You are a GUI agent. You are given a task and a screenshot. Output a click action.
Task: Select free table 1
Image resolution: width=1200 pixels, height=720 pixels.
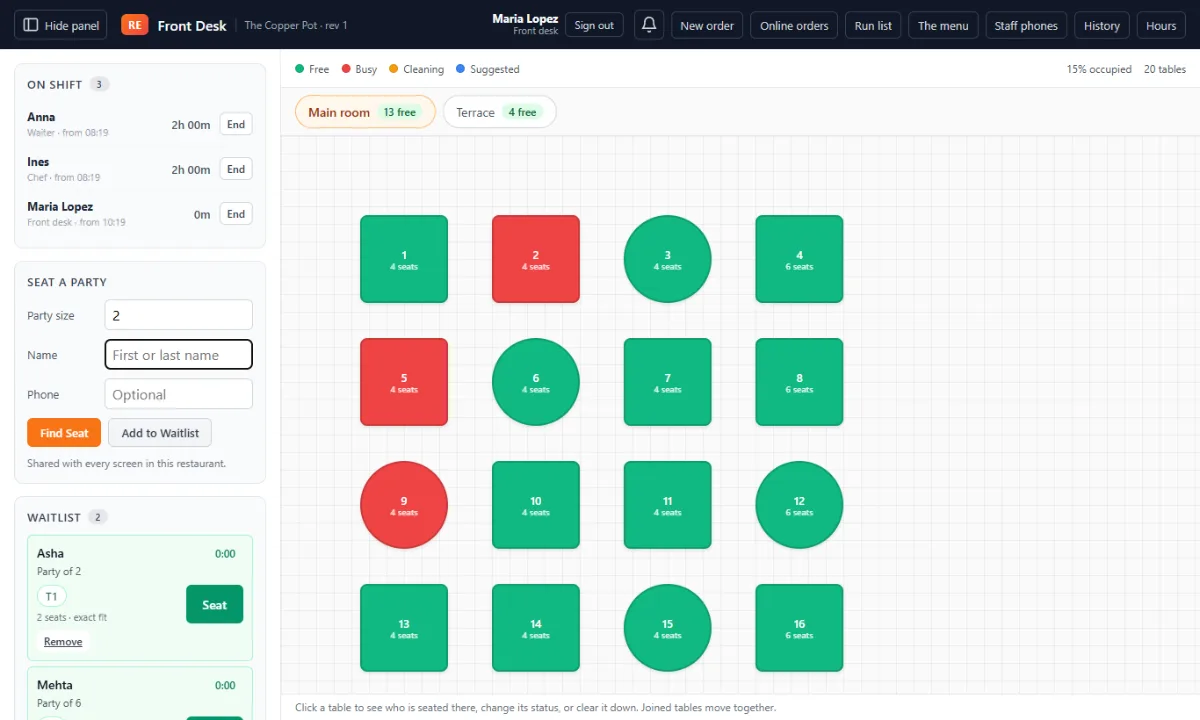(x=404, y=259)
